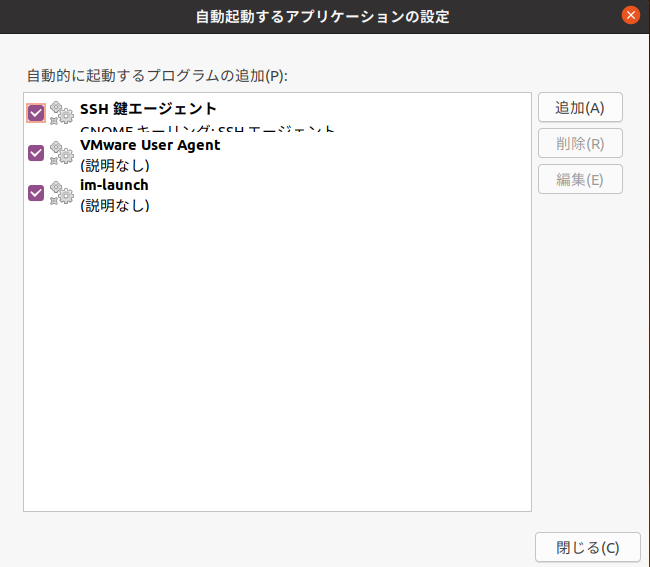Click the 閉じる(C) button
The width and height of the screenshot is (650, 567).
587,547
